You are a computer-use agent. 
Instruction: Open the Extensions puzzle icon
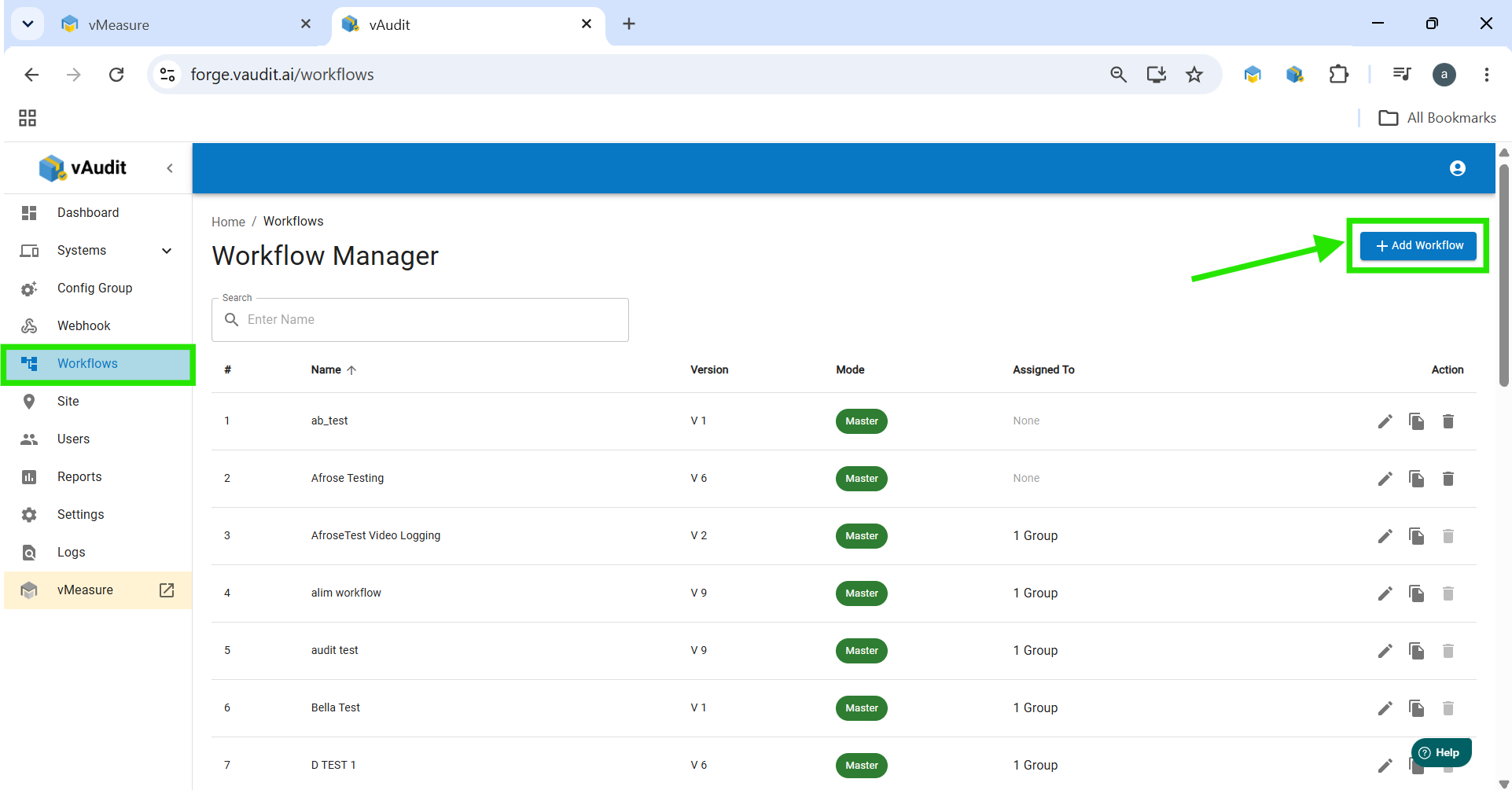point(1338,75)
